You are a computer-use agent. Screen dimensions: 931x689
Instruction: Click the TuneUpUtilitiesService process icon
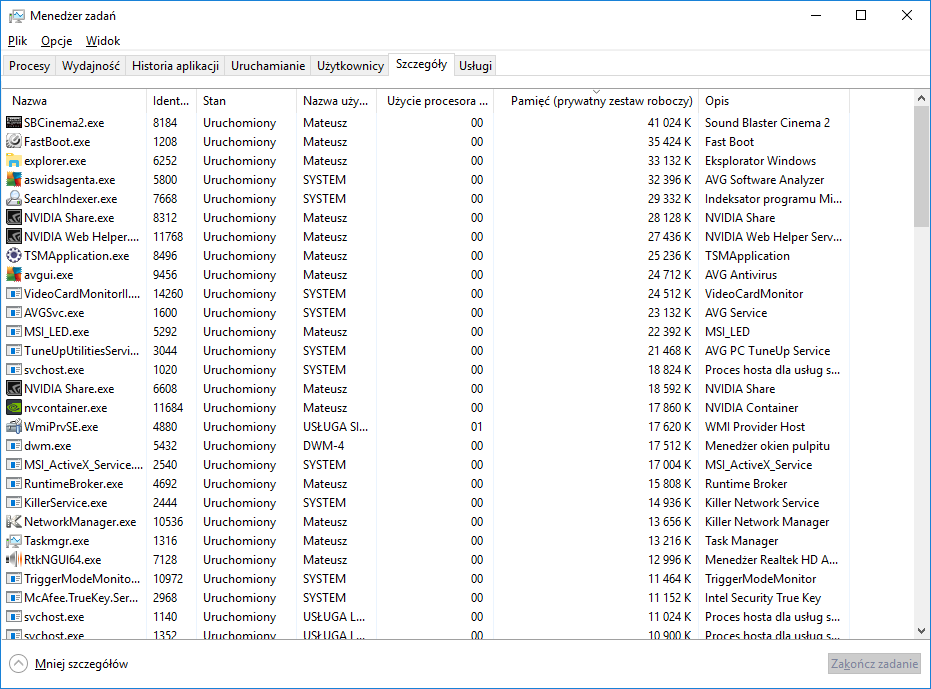tap(14, 350)
